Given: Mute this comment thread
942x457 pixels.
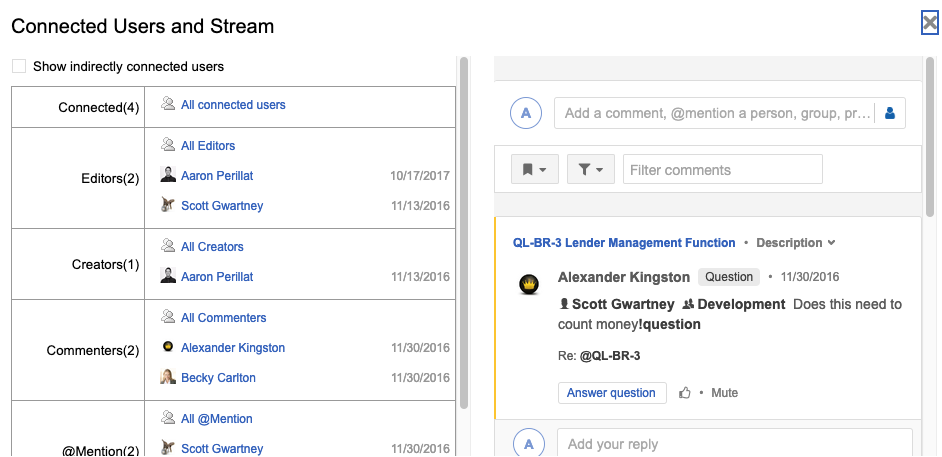Looking at the screenshot, I should [724, 393].
